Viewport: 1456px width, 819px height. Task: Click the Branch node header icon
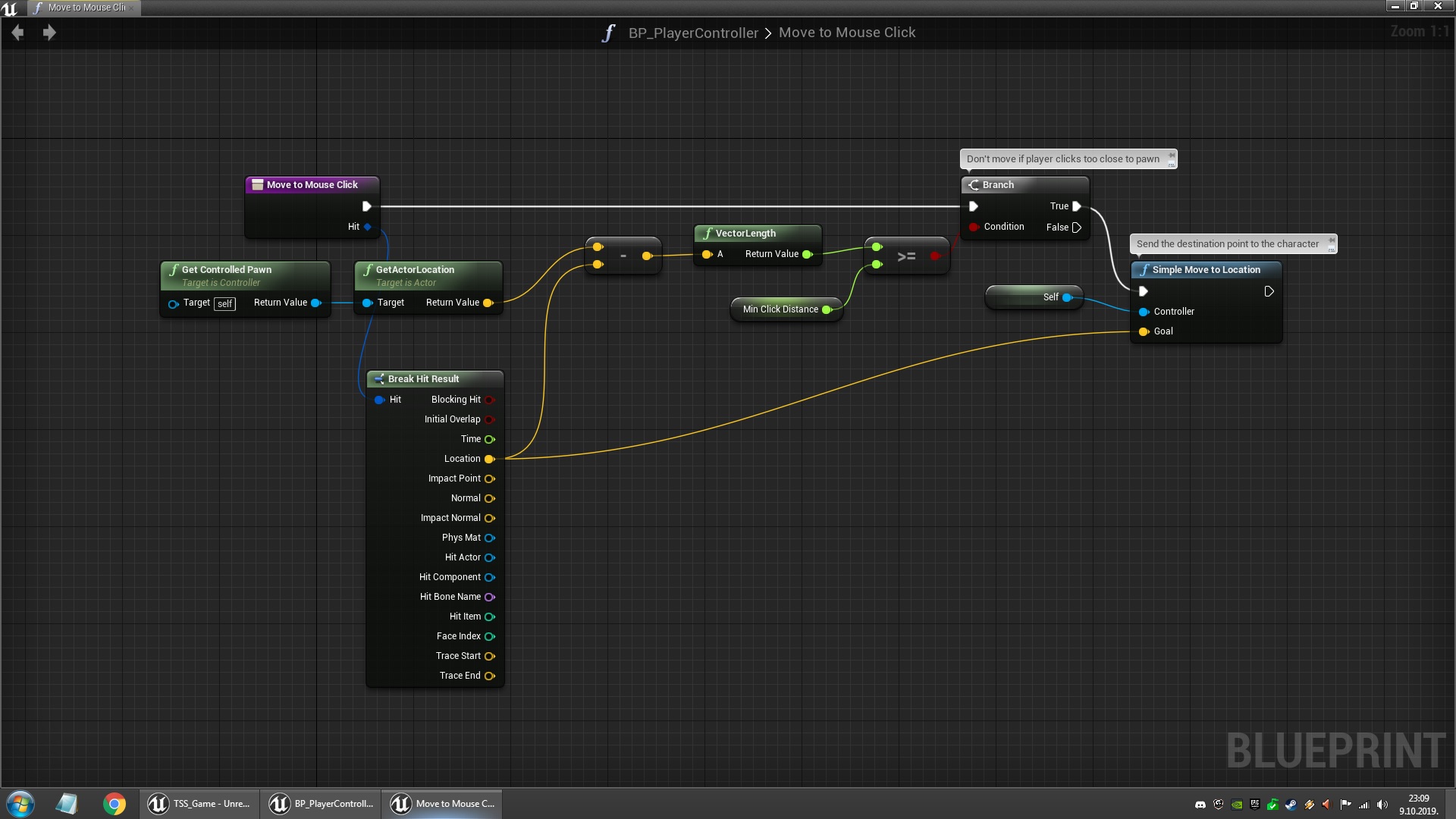[x=974, y=185]
